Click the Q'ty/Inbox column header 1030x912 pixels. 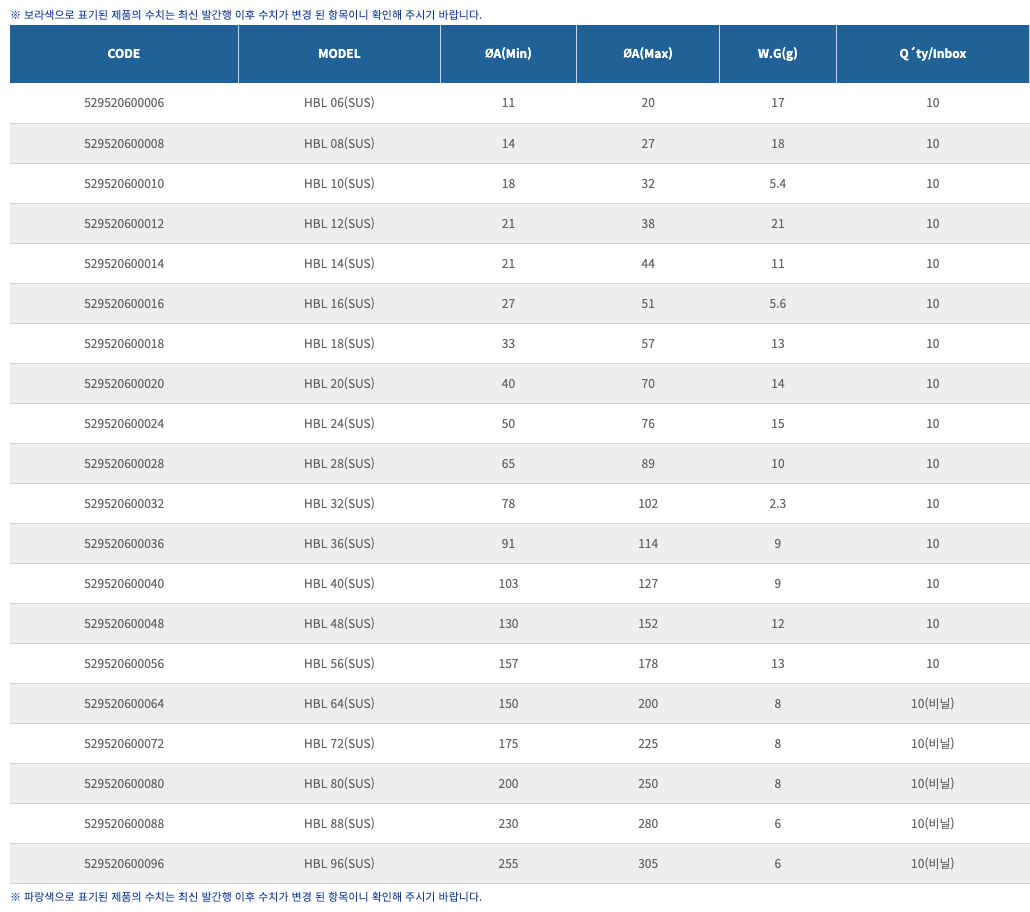[932, 54]
